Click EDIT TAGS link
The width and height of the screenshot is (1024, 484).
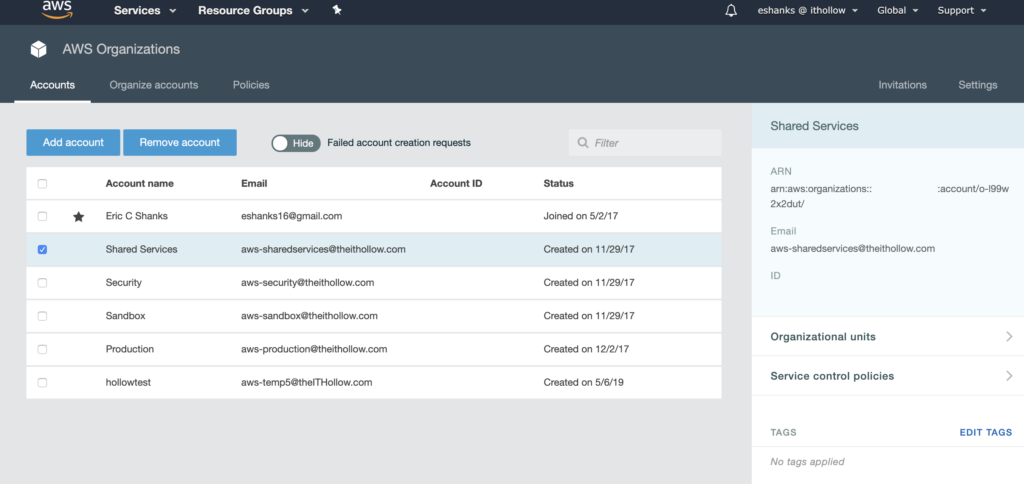[985, 433]
